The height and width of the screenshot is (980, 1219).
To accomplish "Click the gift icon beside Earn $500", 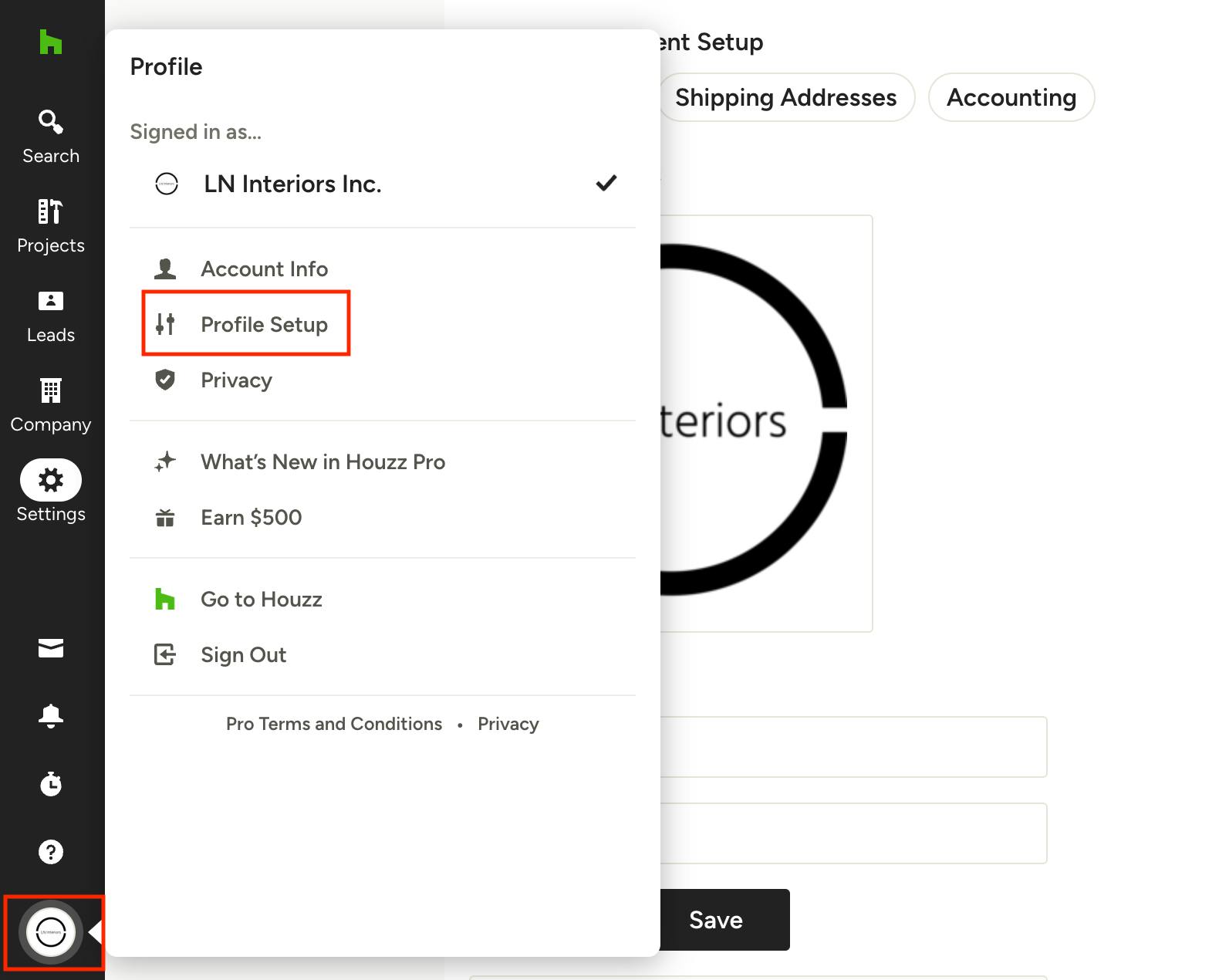I will [x=165, y=517].
